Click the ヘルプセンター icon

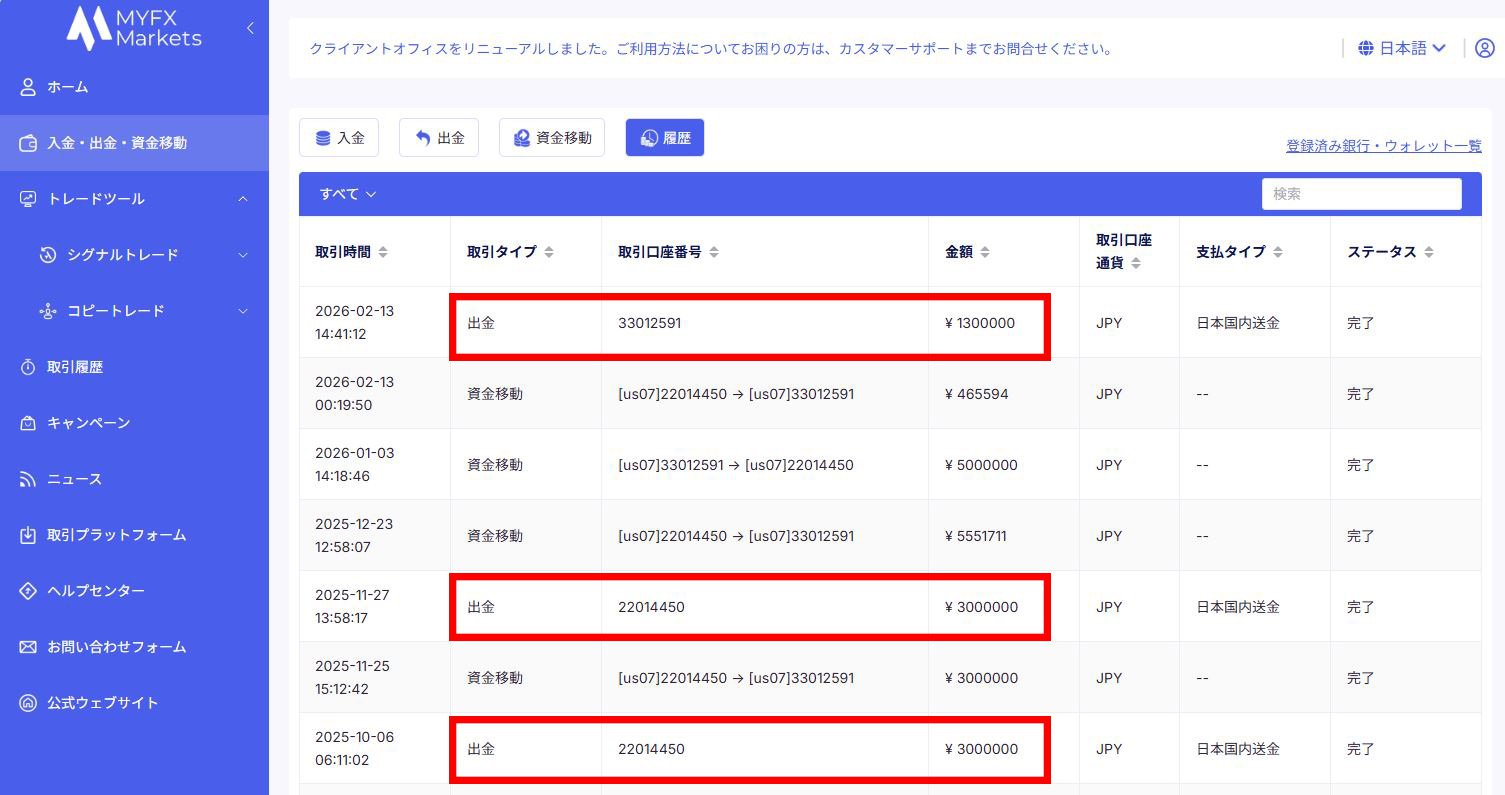(28, 591)
